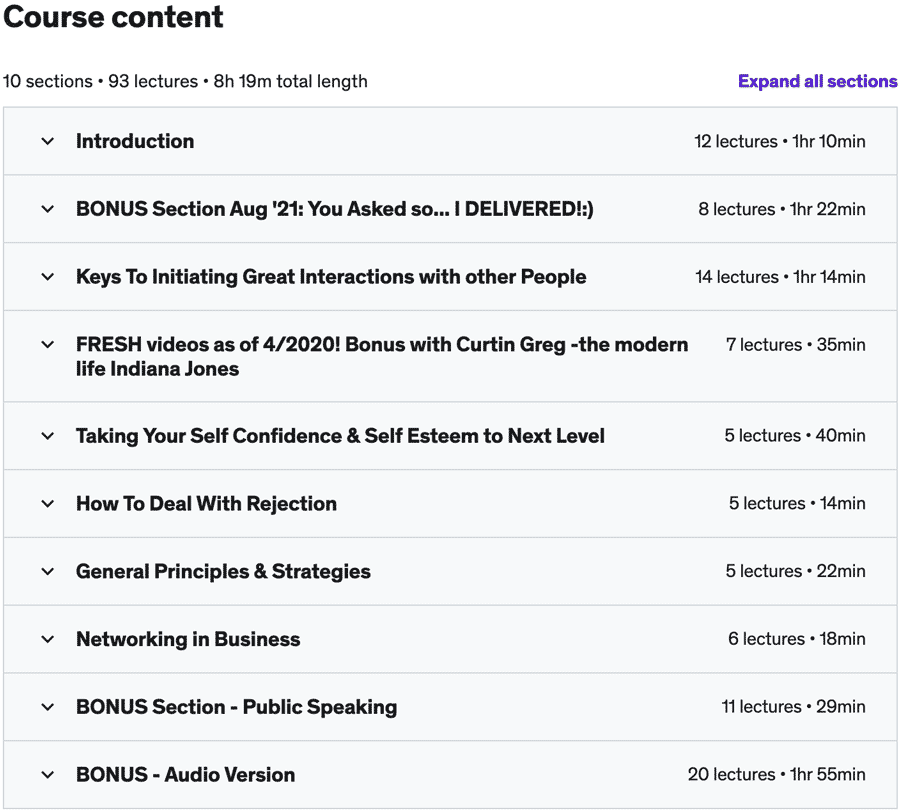The image size is (900, 812).
Task: Click 'BONUS Section Aug '21: You Asked so... I DELIVERED!:)' title
Action: (335, 209)
